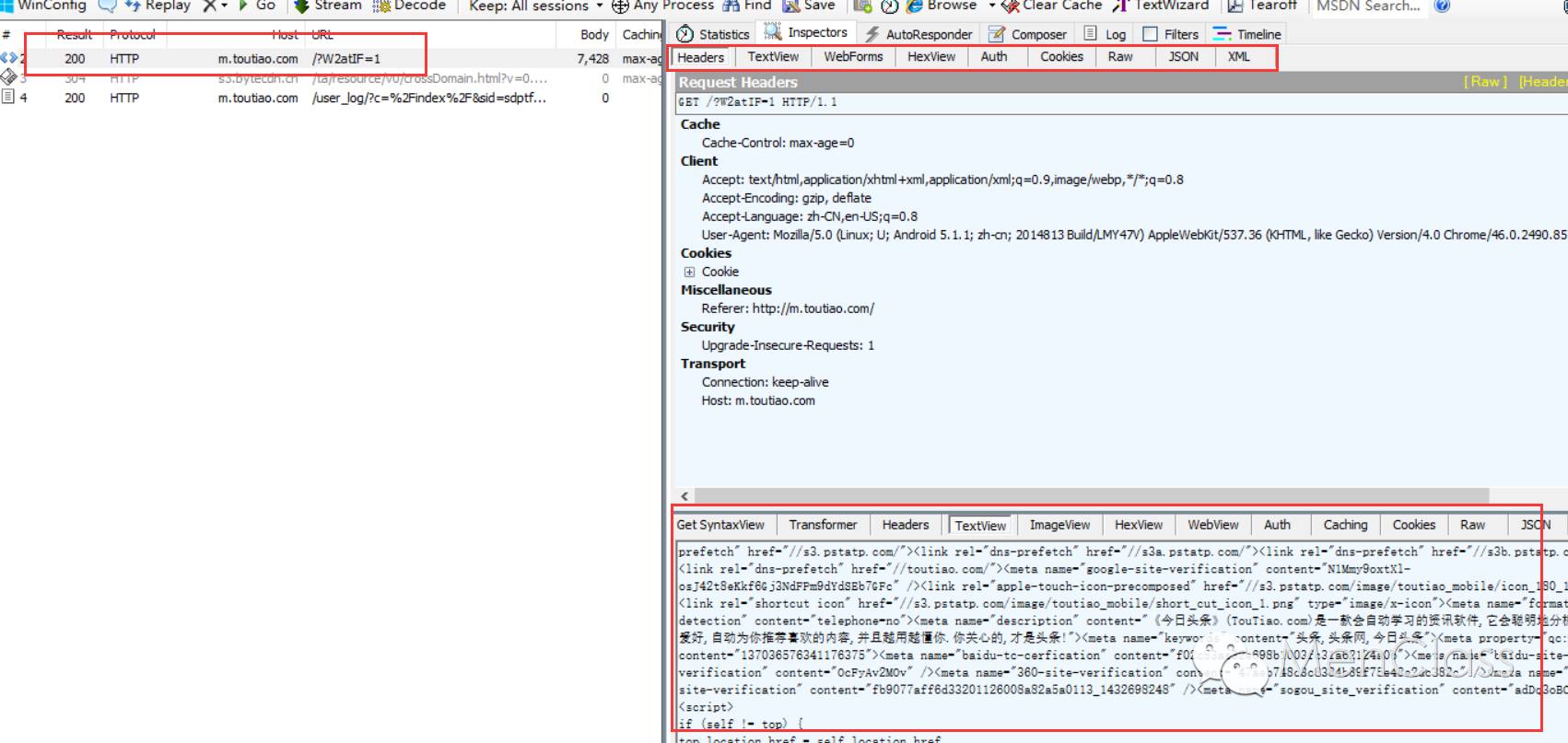Open response Auth tab
The width and height of the screenshot is (1568, 743).
(1277, 525)
